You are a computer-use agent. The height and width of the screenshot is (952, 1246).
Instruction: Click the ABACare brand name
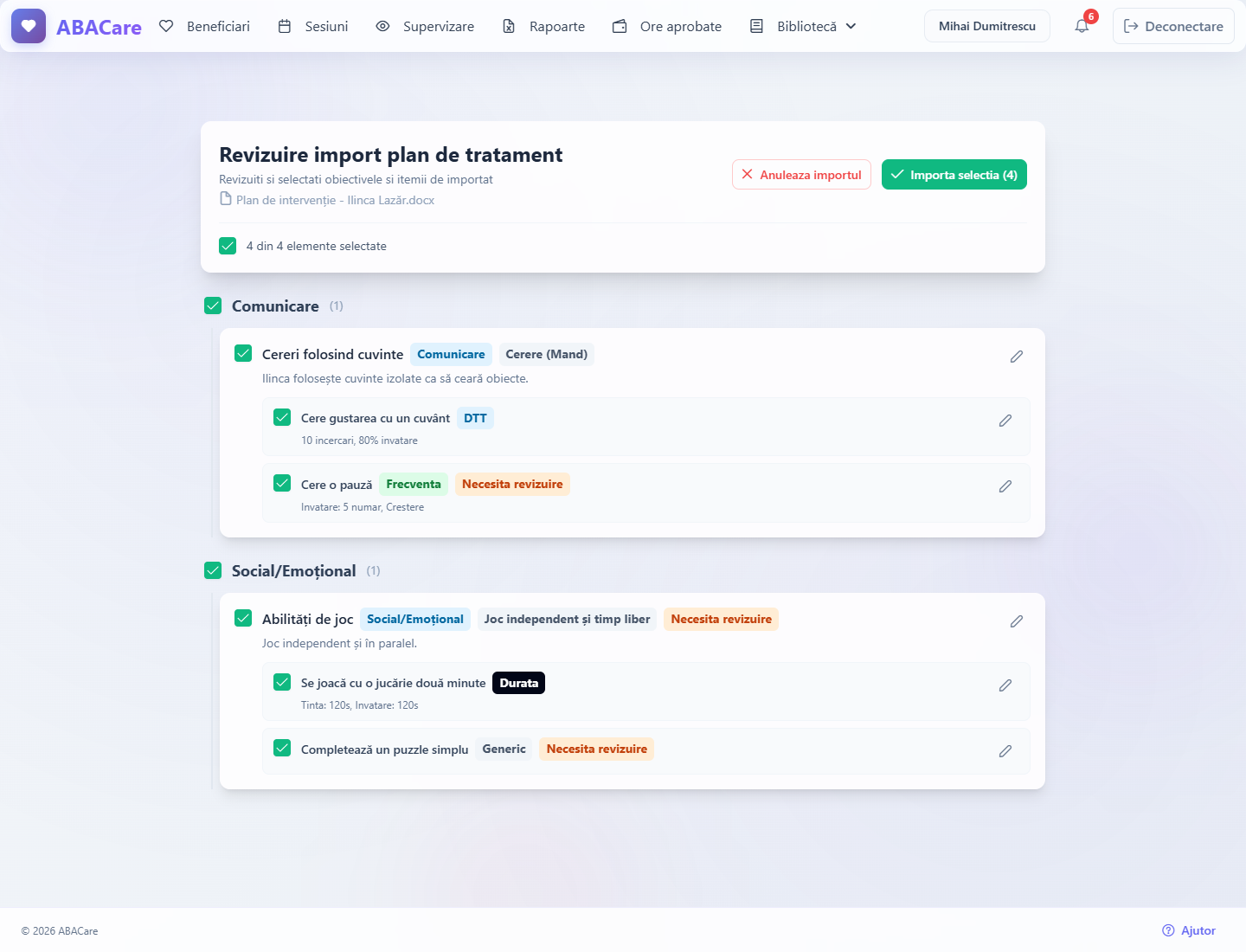click(99, 27)
